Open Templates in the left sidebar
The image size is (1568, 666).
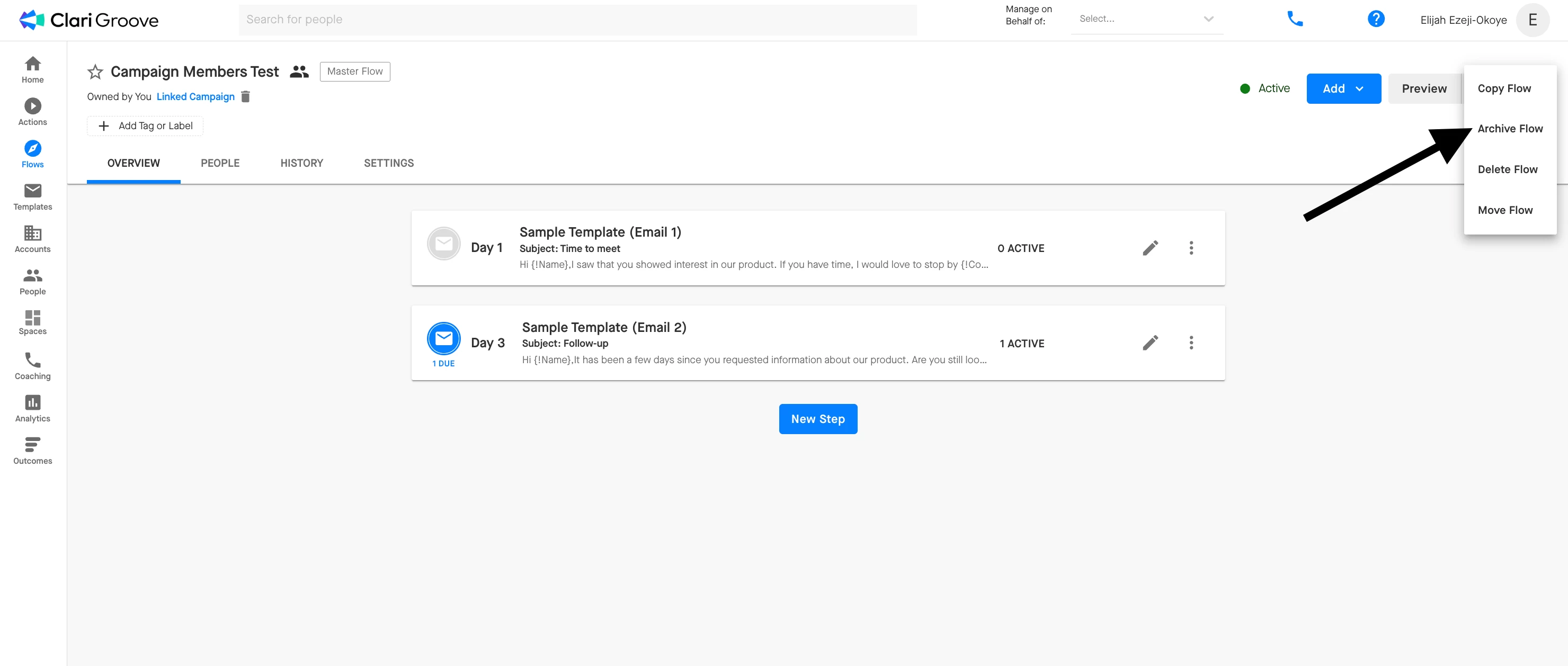point(33,196)
